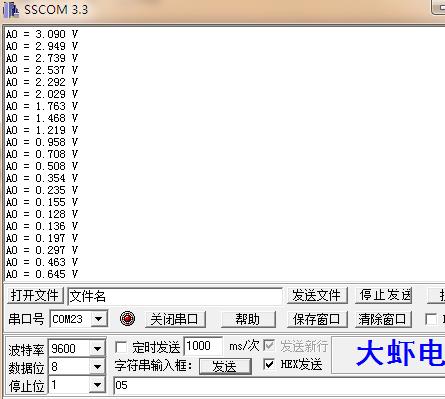445x399 pixels.
Task: Click the line A0 = 0.128 V
Action: click(x=42, y=214)
